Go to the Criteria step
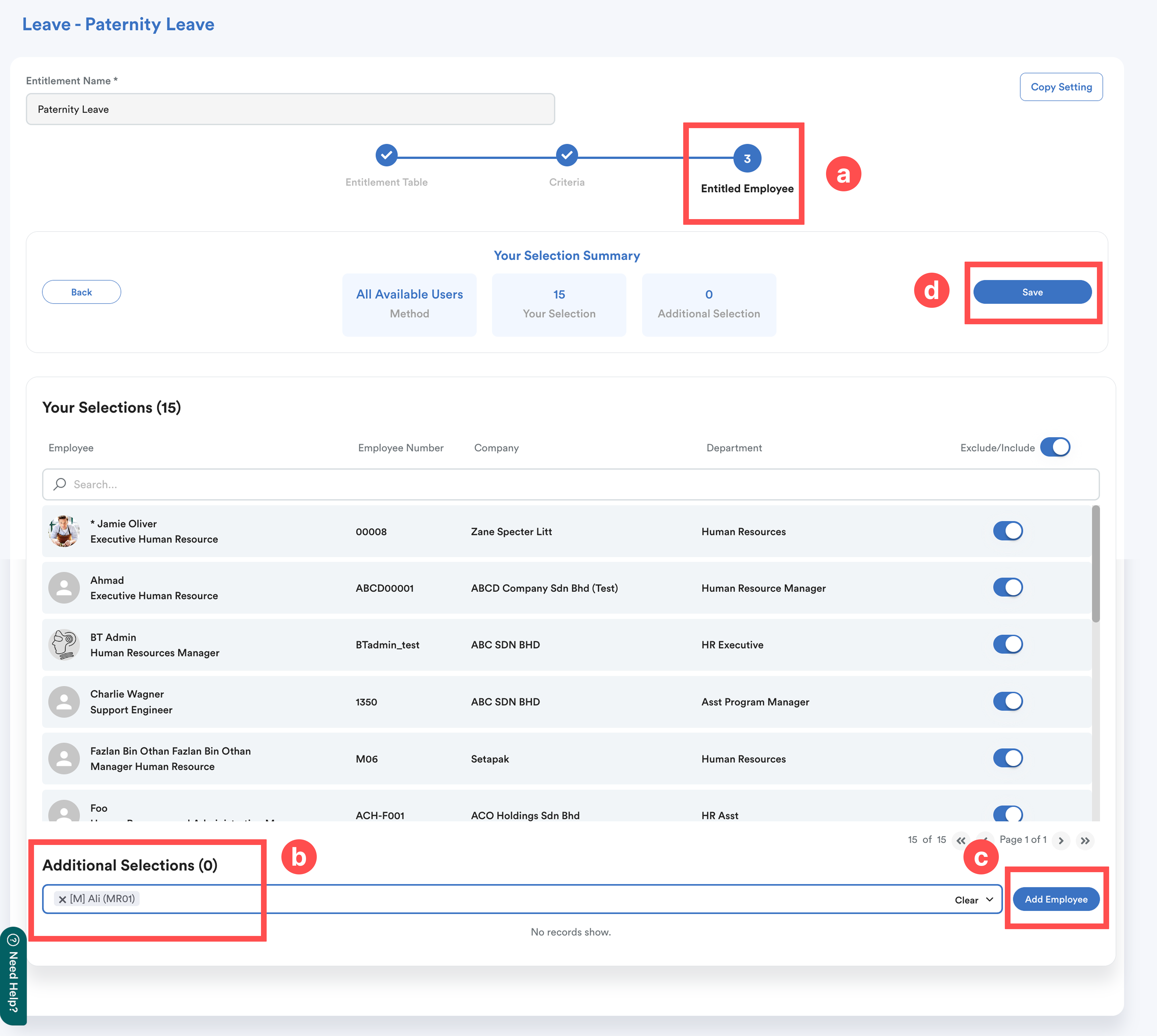 pos(566,155)
